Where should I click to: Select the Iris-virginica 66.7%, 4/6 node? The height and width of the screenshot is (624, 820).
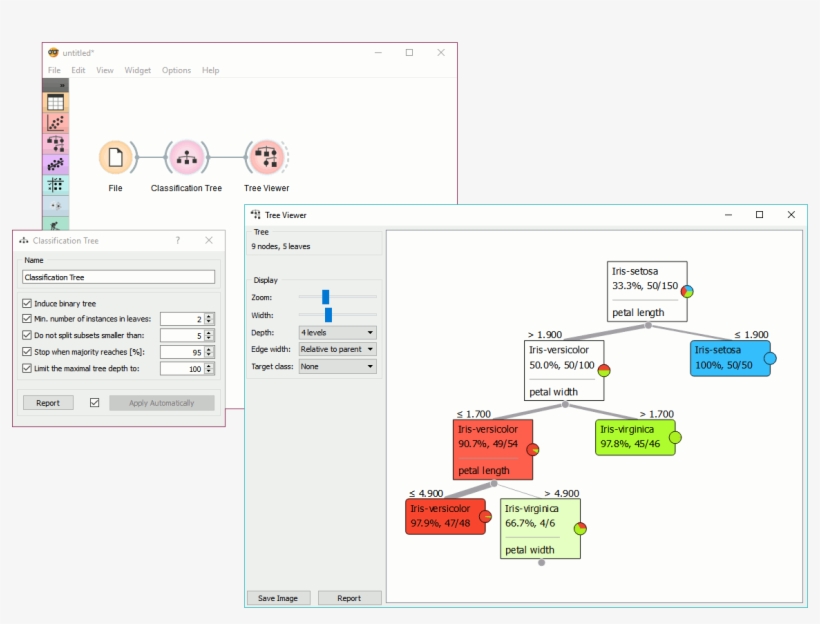tap(540, 529)
